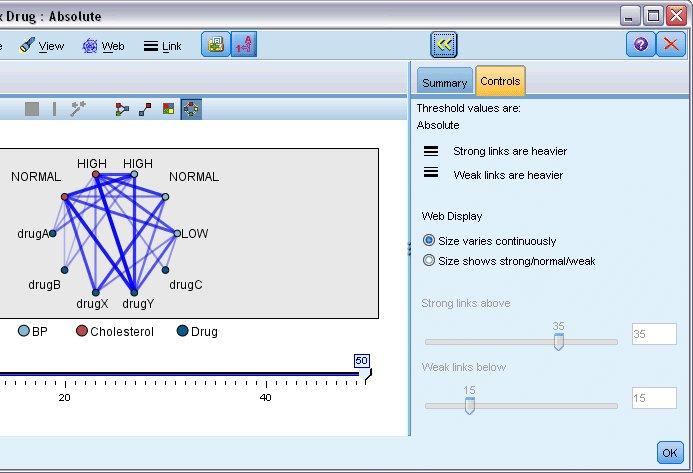This screenshot has height=473, width=693.
Task: Select Size varies continuously radio button
Action: click(429, 240)
